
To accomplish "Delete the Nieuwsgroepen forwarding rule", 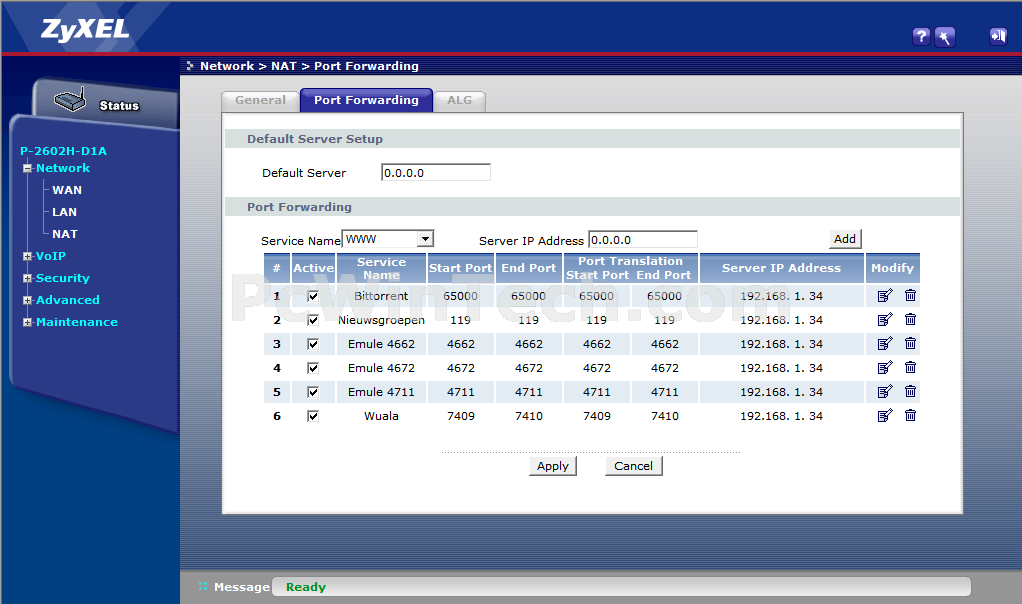I will pyautogui.click(x=911, y=320).
